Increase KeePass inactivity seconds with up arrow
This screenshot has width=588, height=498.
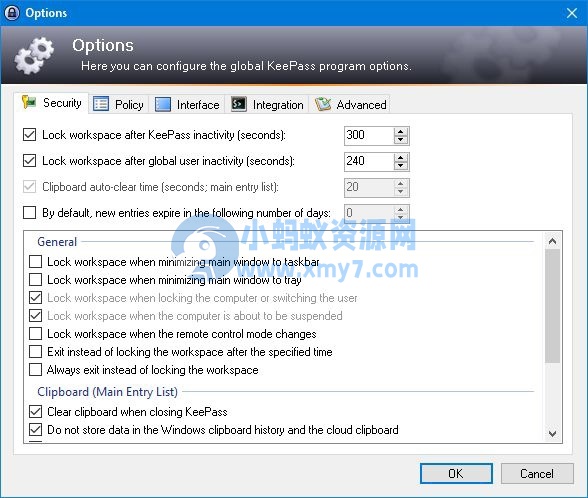click(x=400, y=132)
